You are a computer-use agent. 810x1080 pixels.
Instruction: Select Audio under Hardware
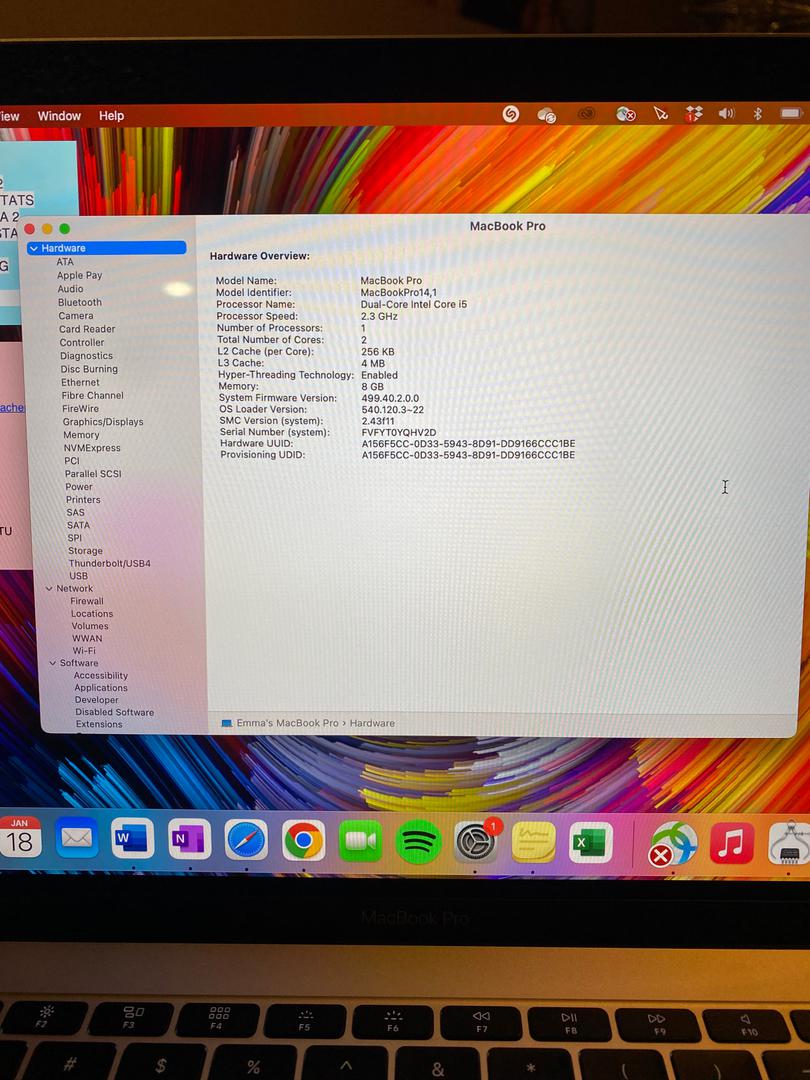(70, 289)
